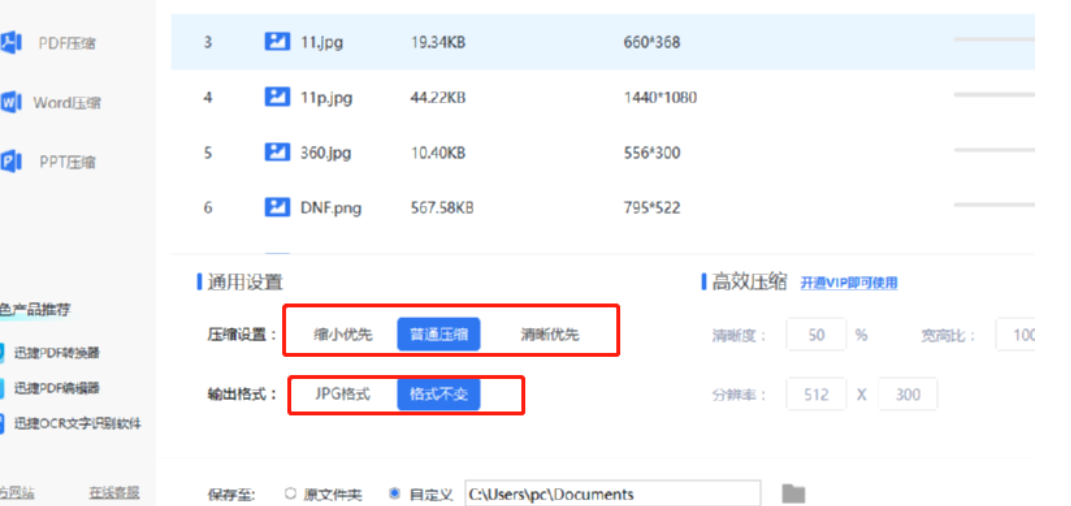Click file size 10.40KB

click(x=438, y=152)
